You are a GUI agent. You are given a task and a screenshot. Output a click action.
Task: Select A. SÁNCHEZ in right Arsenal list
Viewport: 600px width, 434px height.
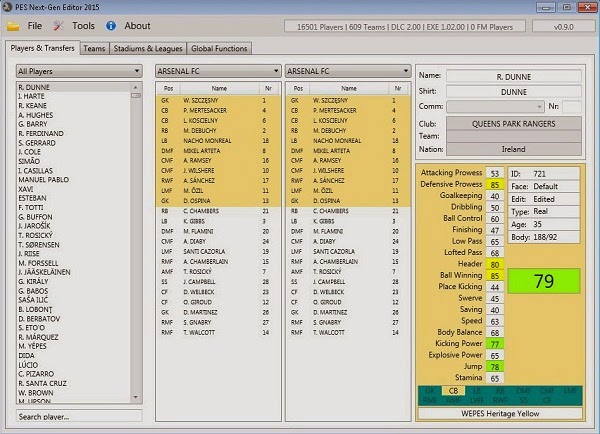click(348, 180)
